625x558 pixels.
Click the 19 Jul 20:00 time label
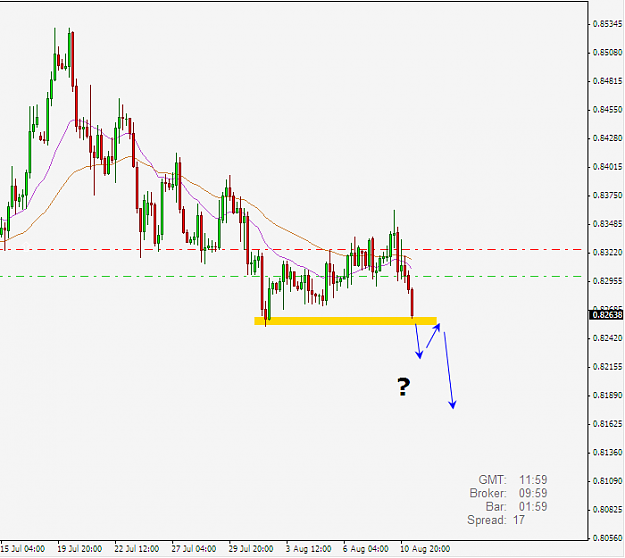(80, 549)
